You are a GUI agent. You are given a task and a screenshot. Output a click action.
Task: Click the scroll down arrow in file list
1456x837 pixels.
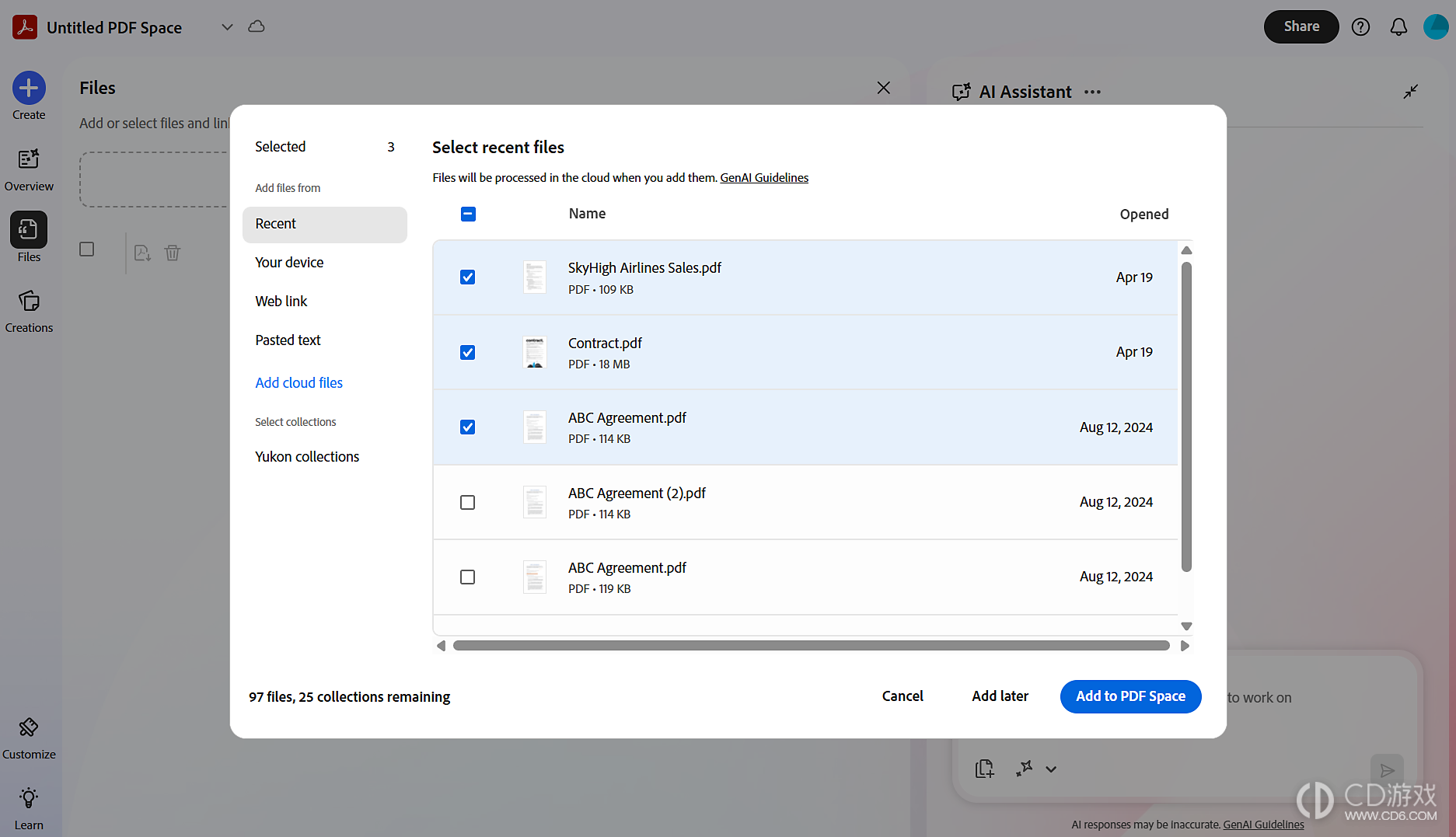click(x=1186, y=626)
